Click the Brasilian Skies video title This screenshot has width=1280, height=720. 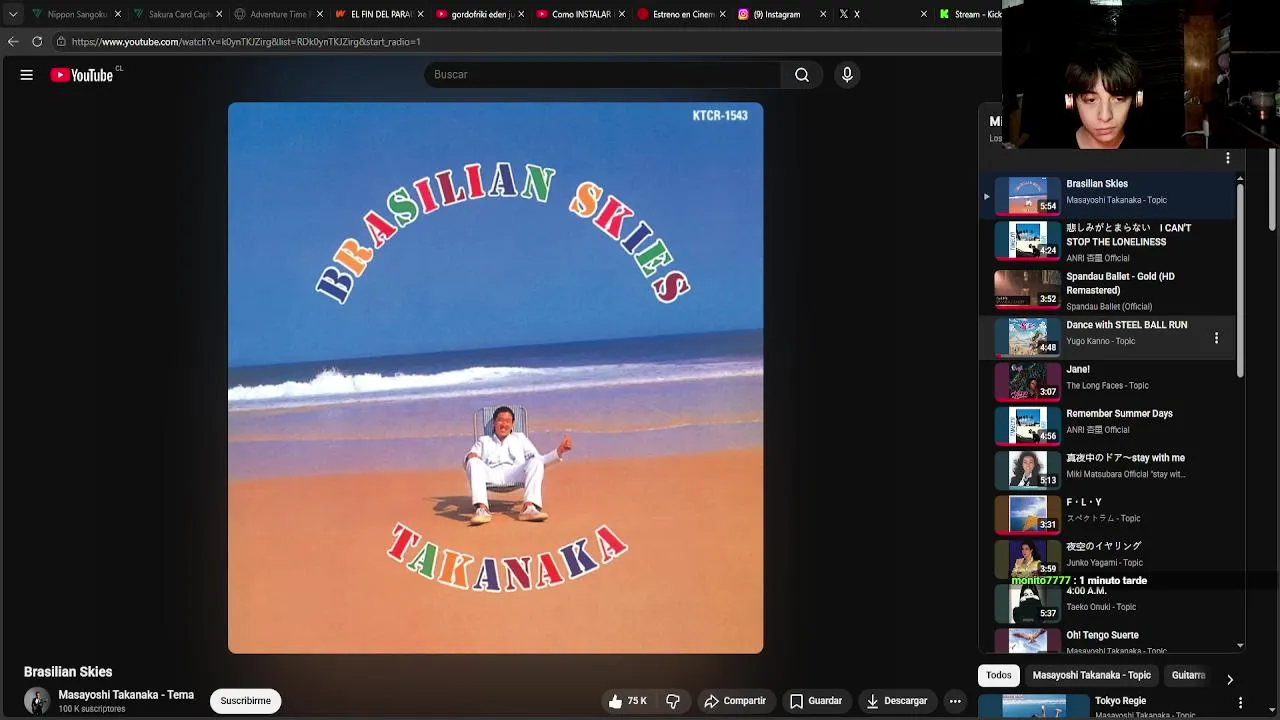coord(68,672)
